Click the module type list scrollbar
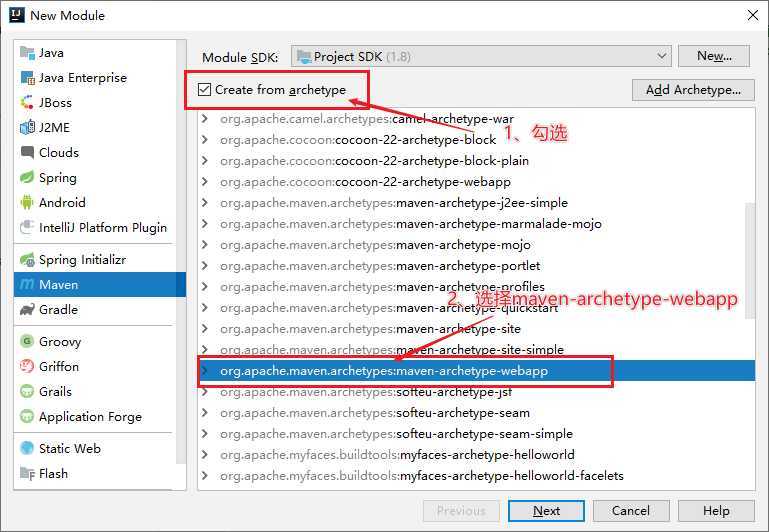Screen dimensions: 769x532 pyautogui.click(x=181, y=251)
